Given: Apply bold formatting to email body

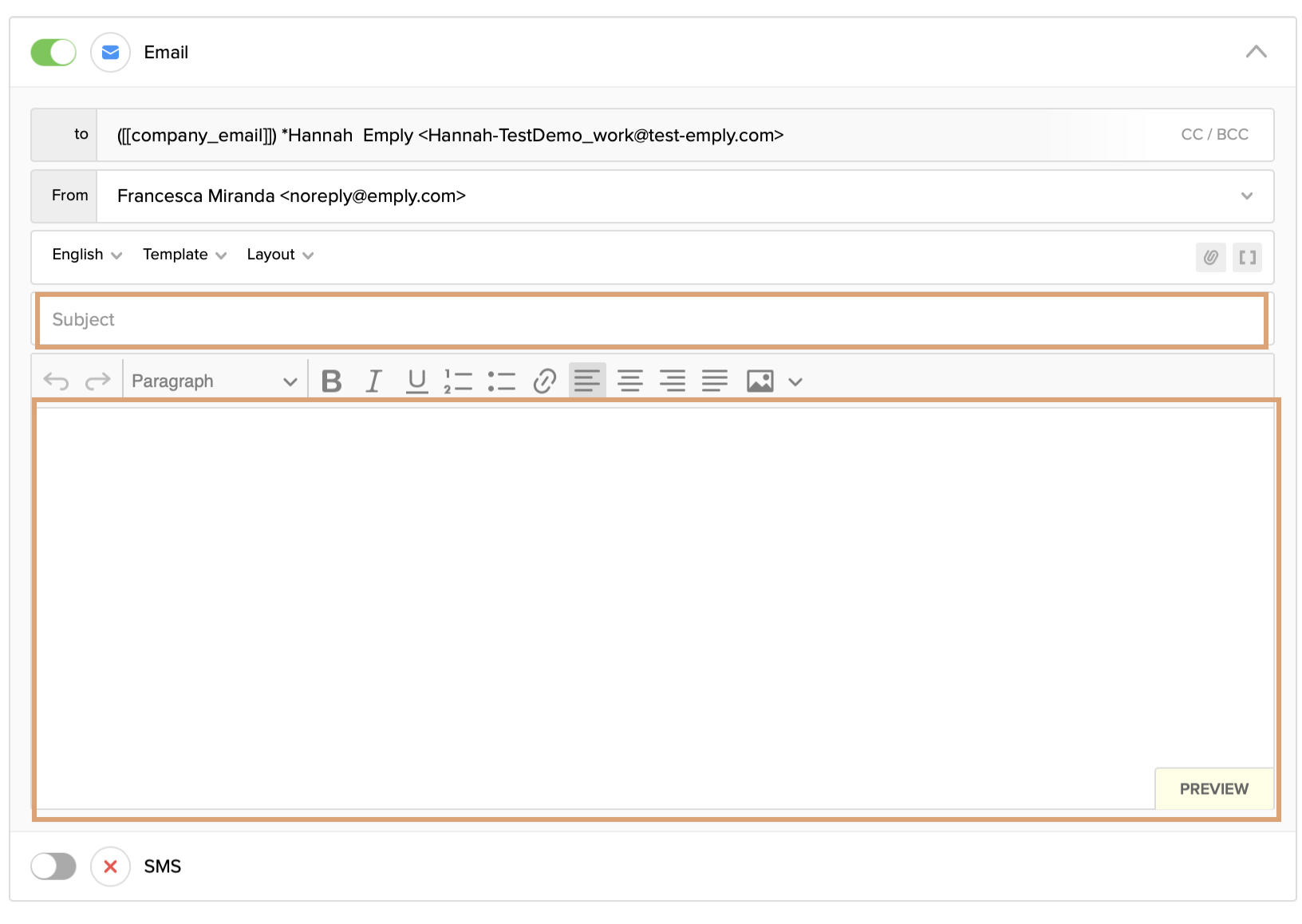Looking at the screenshot, I should pos(331,381).
